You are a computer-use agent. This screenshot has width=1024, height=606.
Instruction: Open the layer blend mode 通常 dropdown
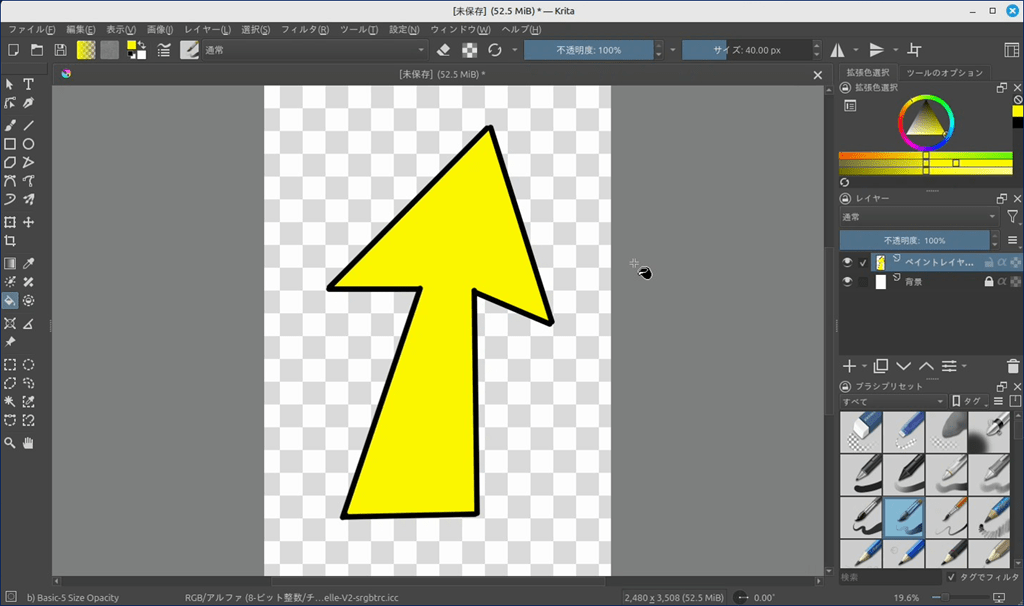point(918,217)
